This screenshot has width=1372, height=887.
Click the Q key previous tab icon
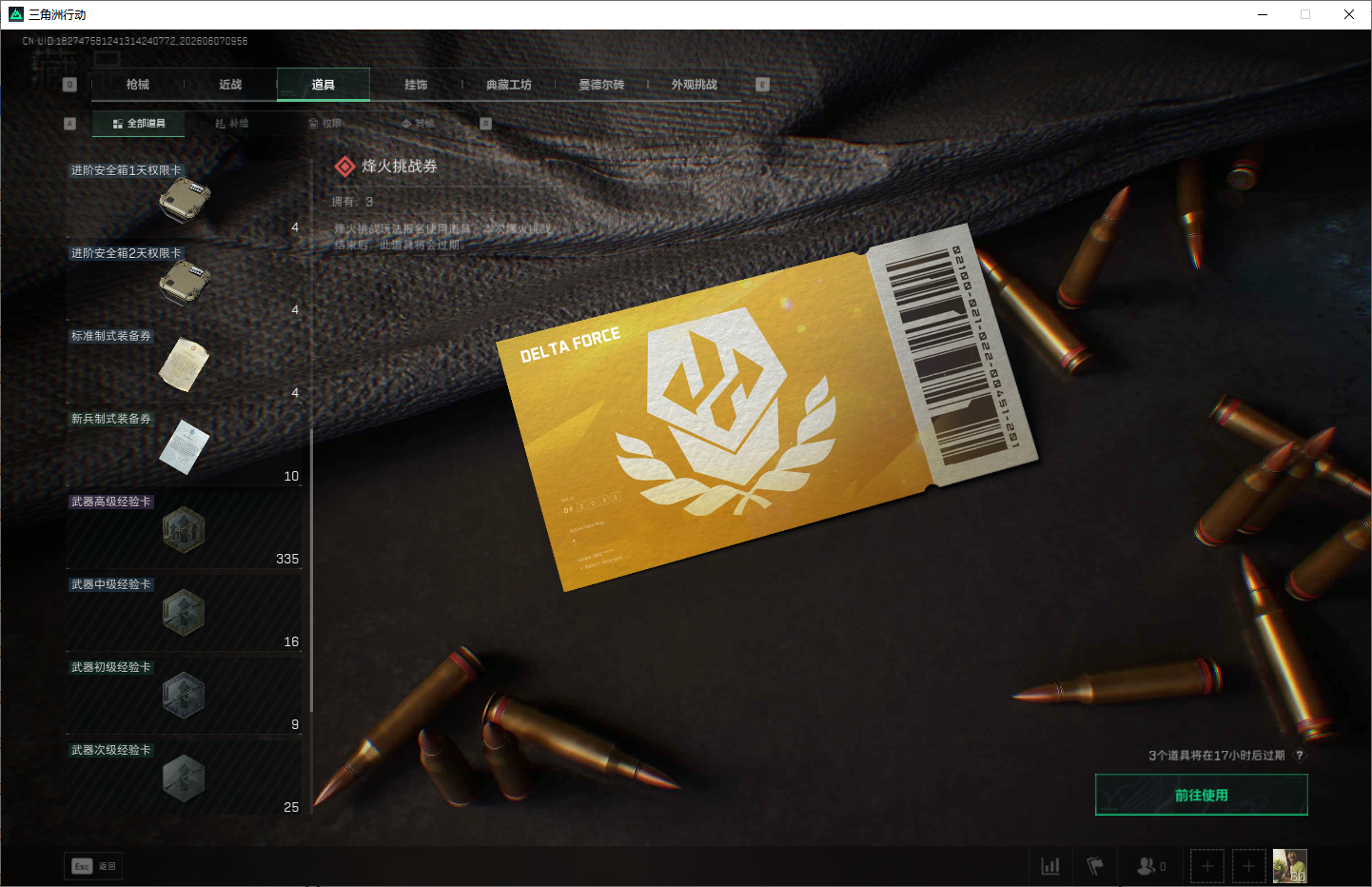coord(69,85)
